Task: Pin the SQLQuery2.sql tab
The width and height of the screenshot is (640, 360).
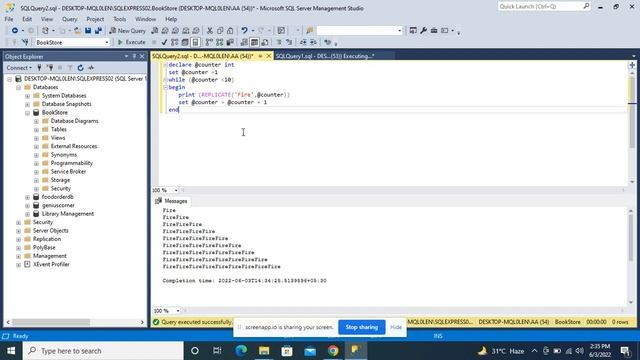Action: tap(260, 56)
